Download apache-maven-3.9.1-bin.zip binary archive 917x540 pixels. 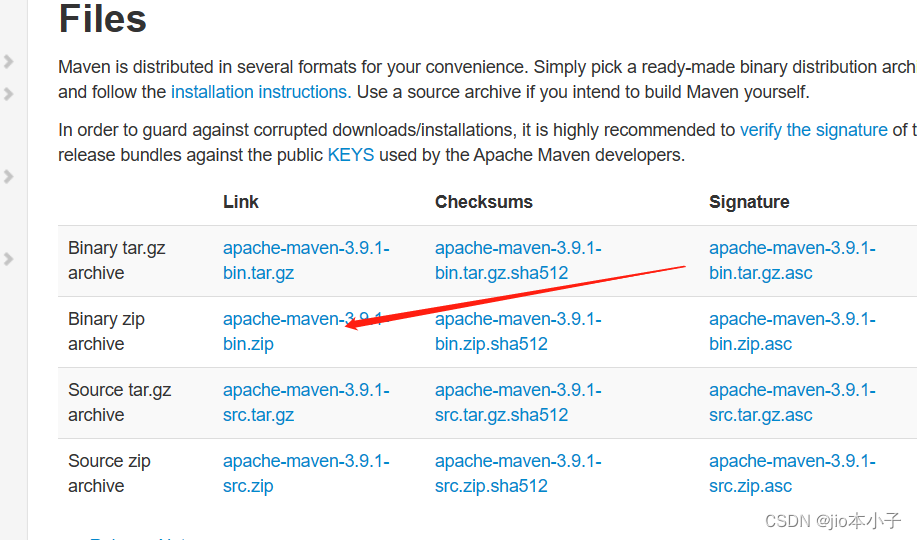pos(306,331)
